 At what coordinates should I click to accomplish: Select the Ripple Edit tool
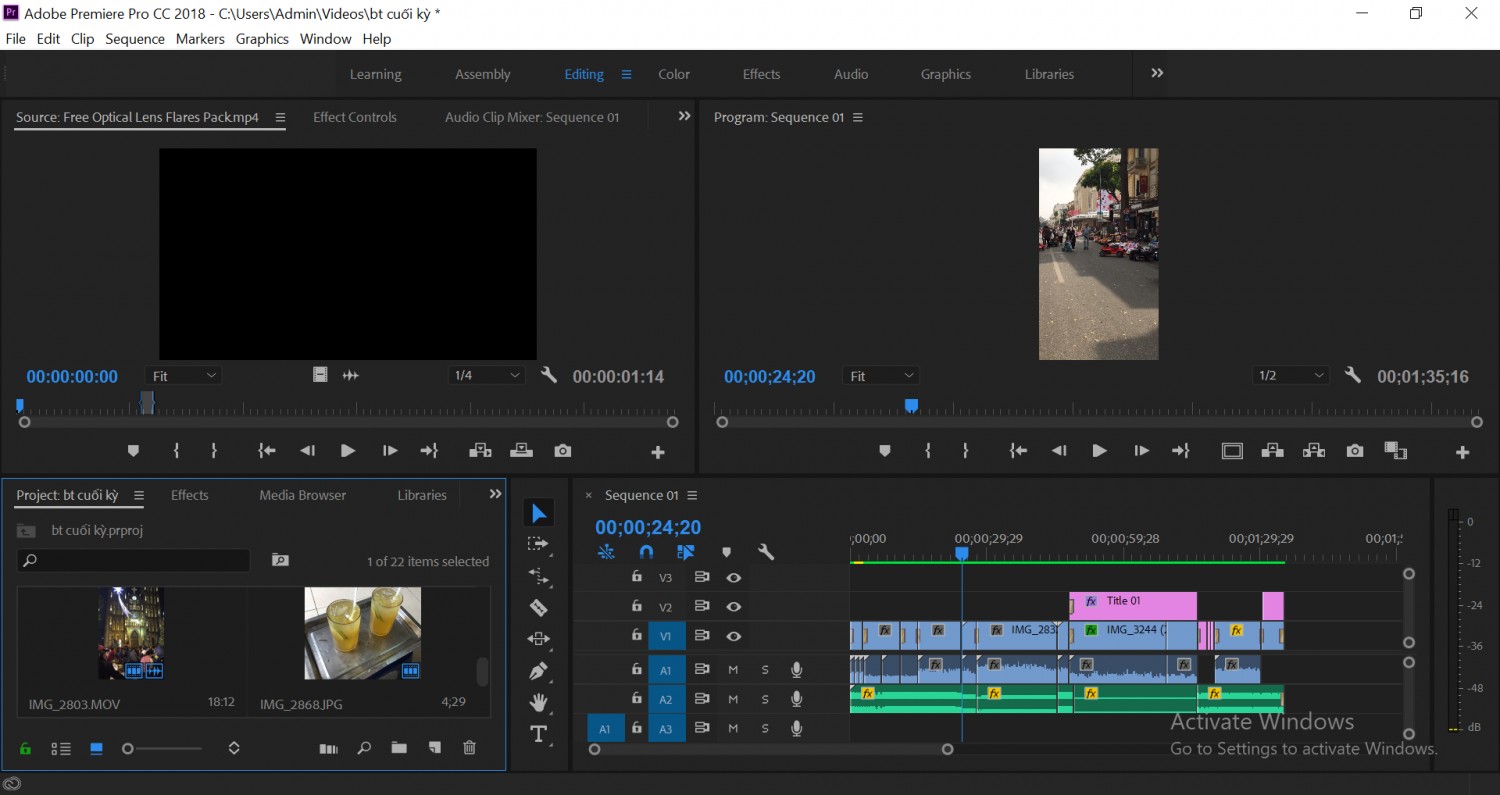pyautogui.click(x=539, y=576)
